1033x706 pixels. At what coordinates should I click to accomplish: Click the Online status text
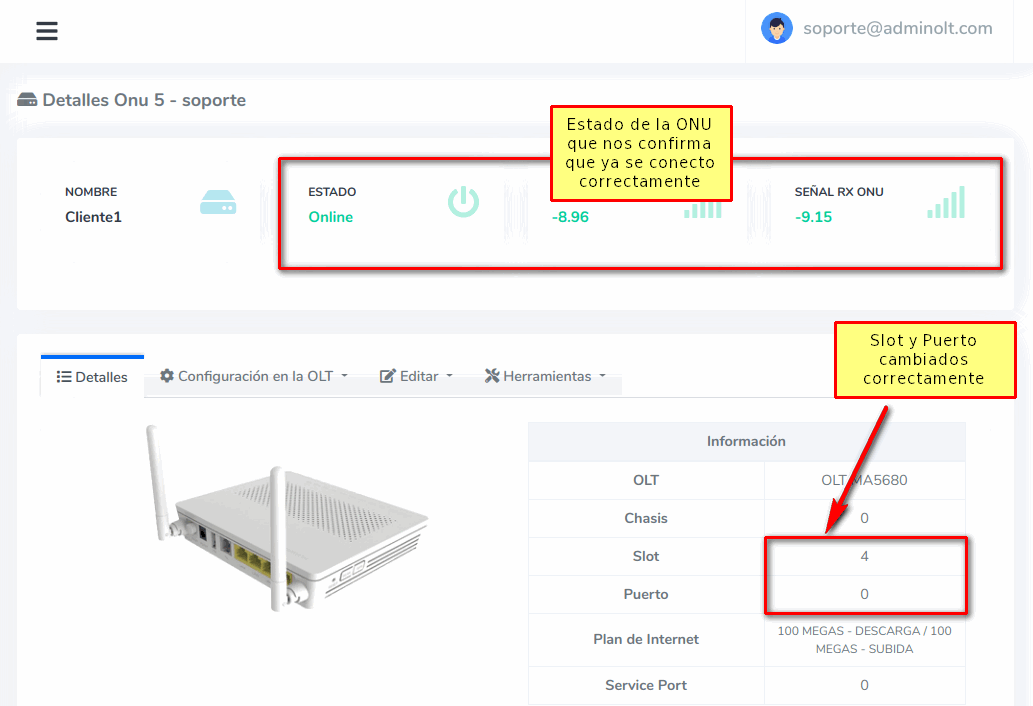pyautogui.click(x=330, y=217)
